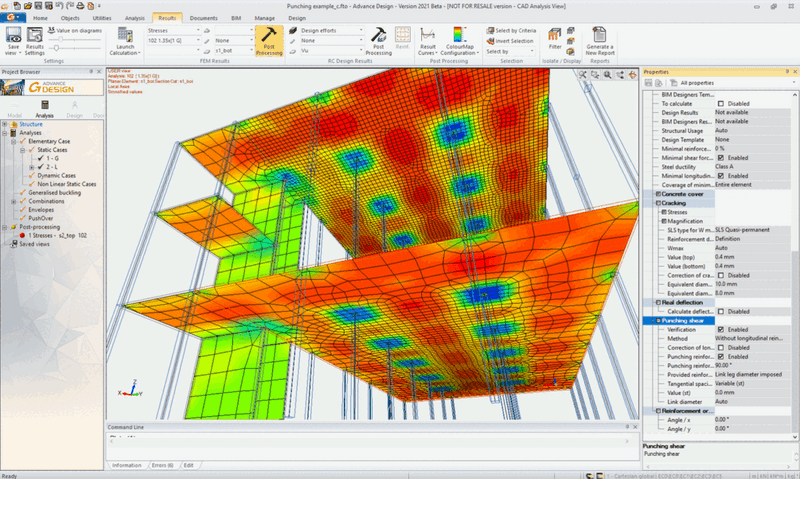Click the Launch Calculation icon

(125, 35)
